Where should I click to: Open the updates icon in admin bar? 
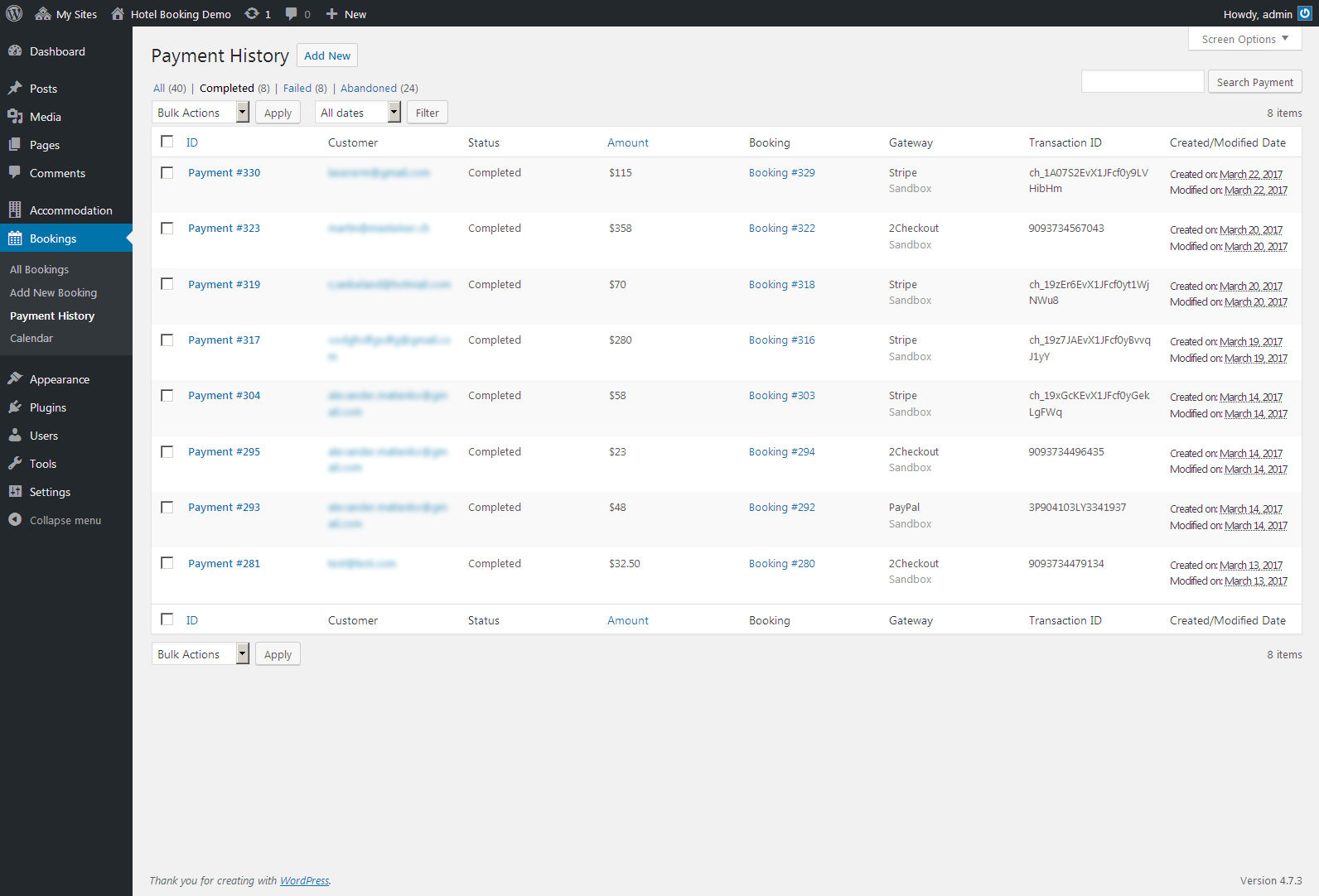tap(253, 13)
